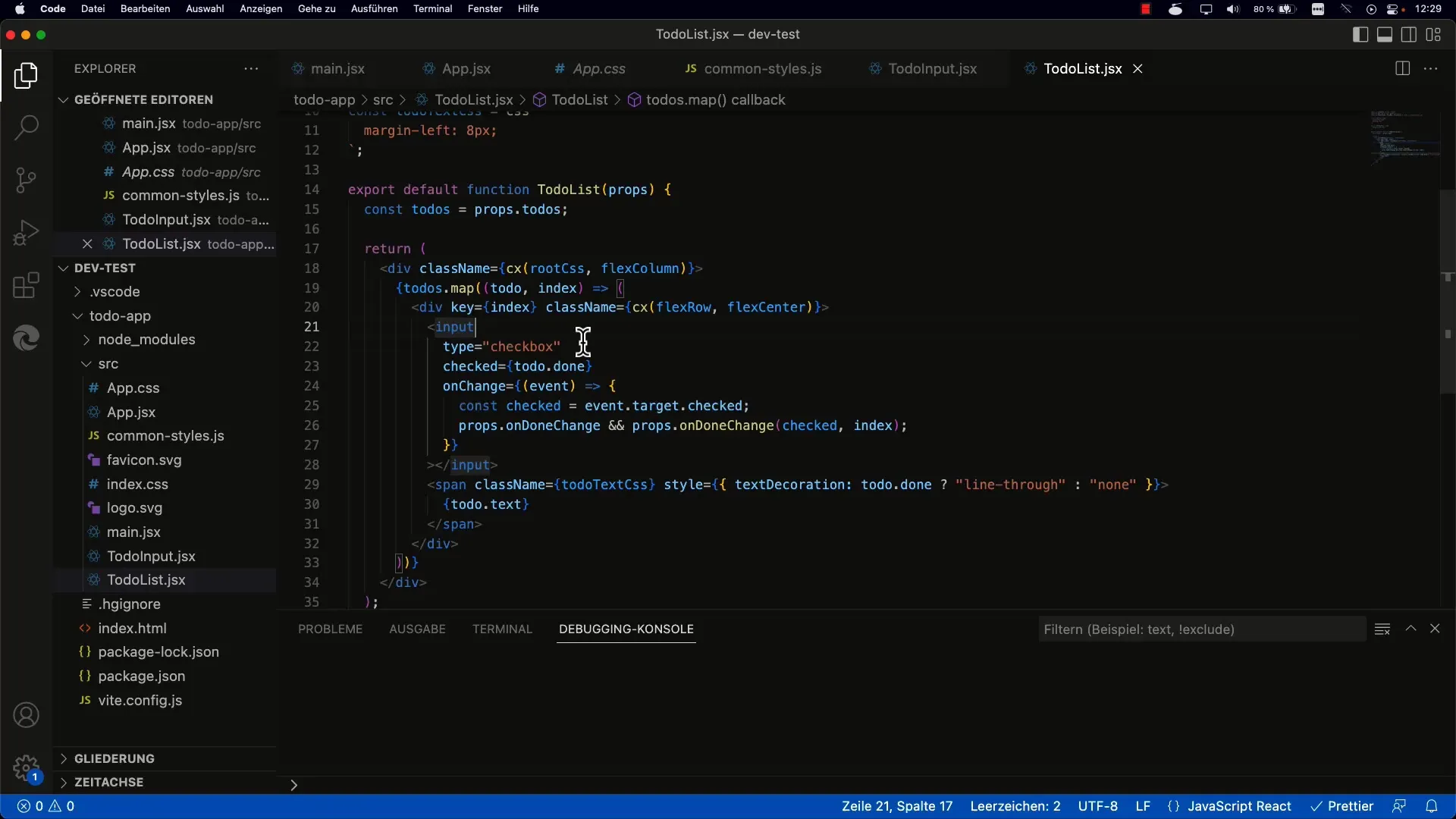
Task: Open the Manage gear icon
Action: [26, 767]
